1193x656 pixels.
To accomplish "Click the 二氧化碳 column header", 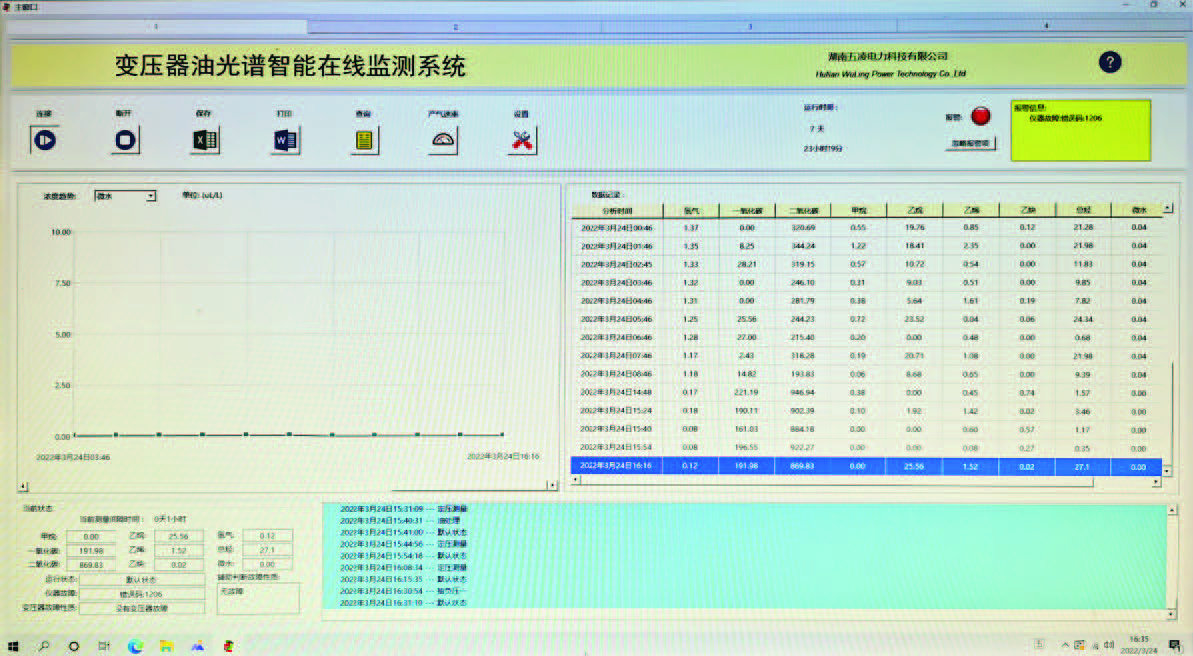I will [x=803, y=211].
